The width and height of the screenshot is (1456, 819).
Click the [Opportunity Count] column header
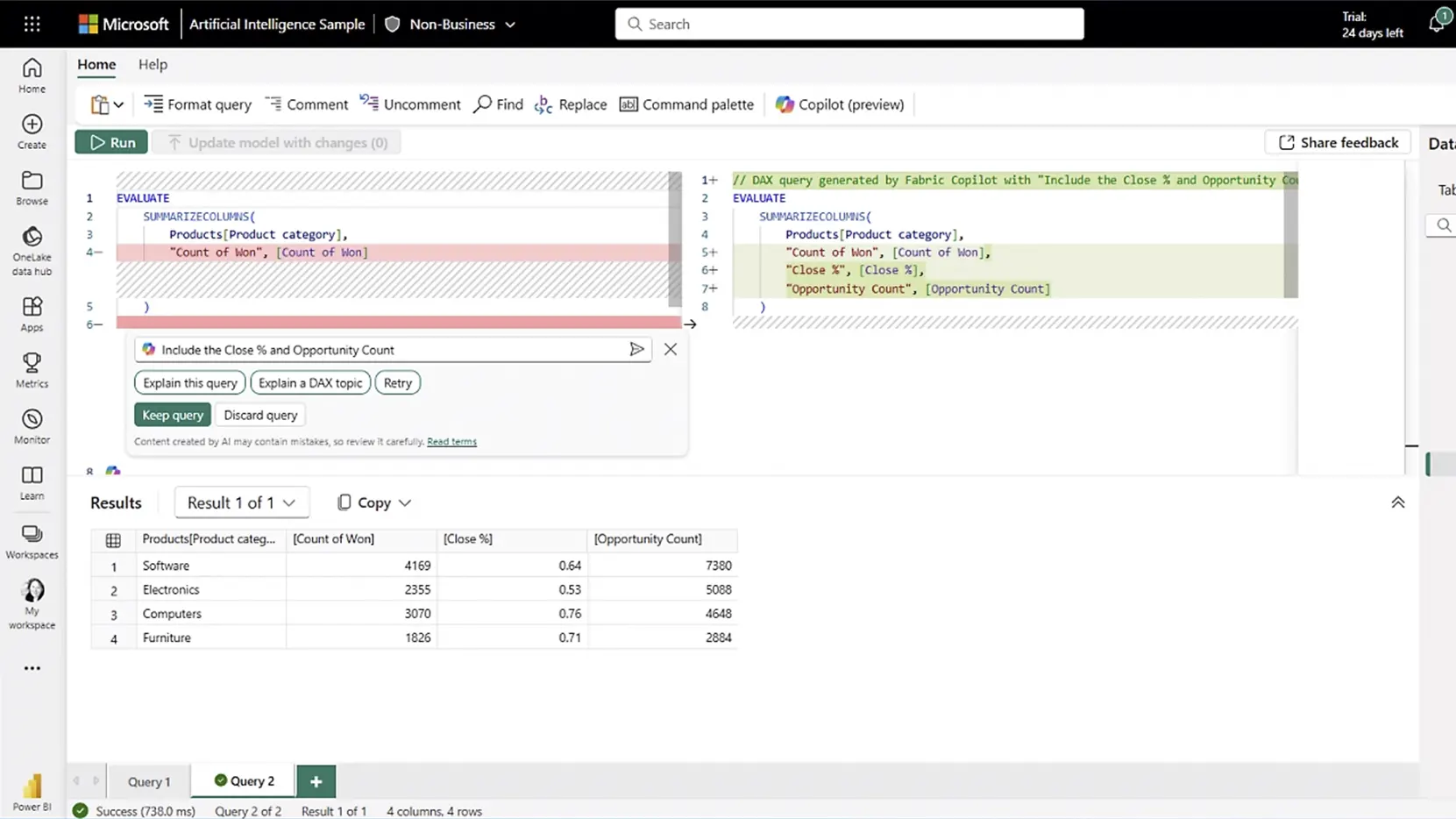663,538
